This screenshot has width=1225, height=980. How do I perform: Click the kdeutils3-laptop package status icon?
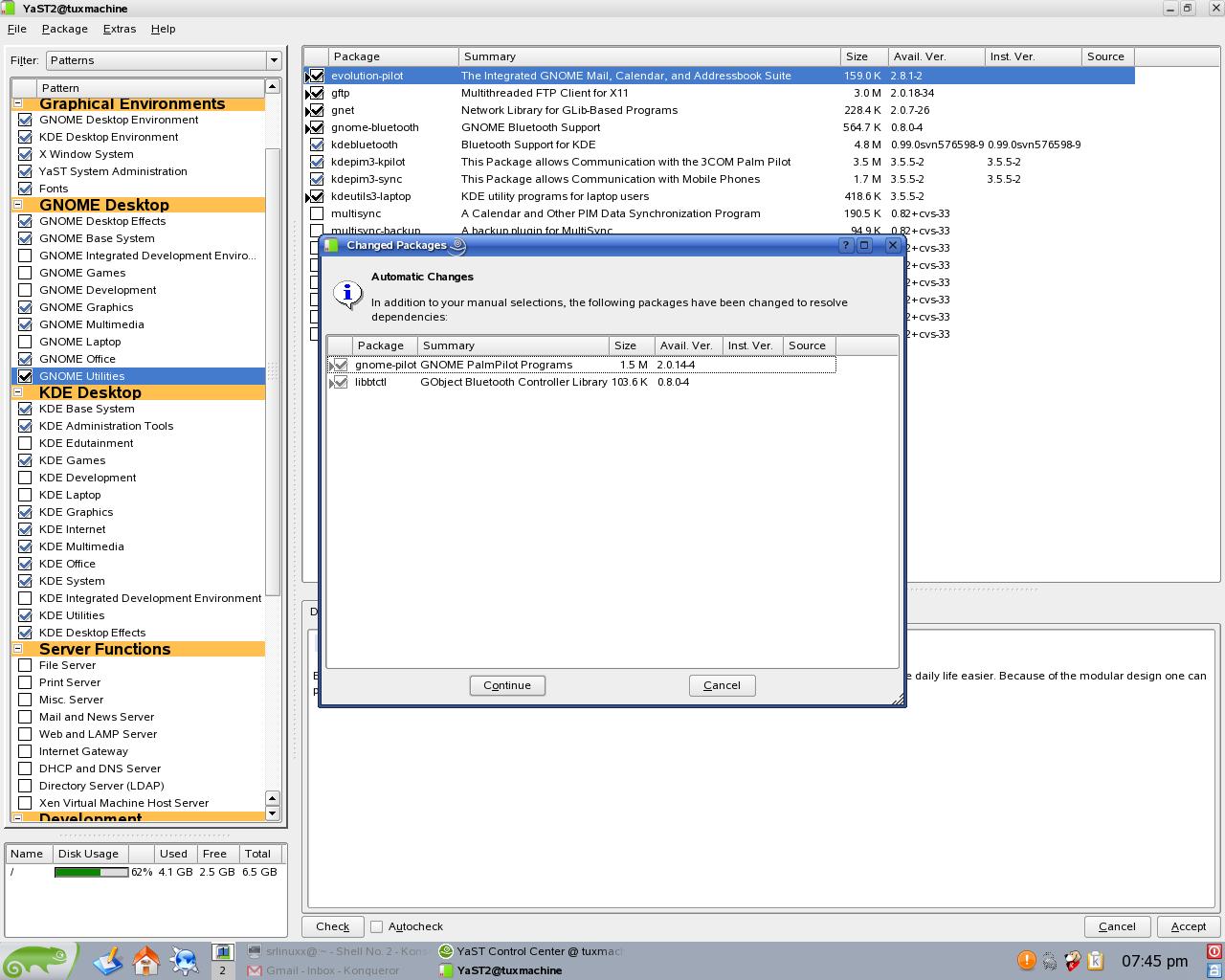[315, 196]
